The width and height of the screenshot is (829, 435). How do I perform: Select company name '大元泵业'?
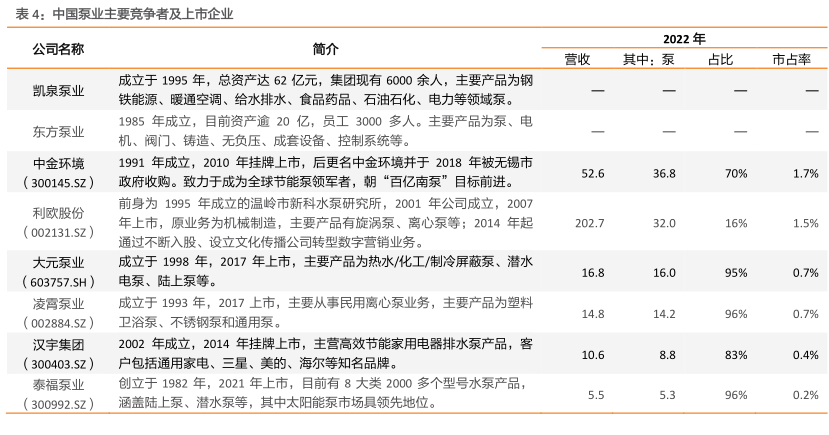coord(58,263)
